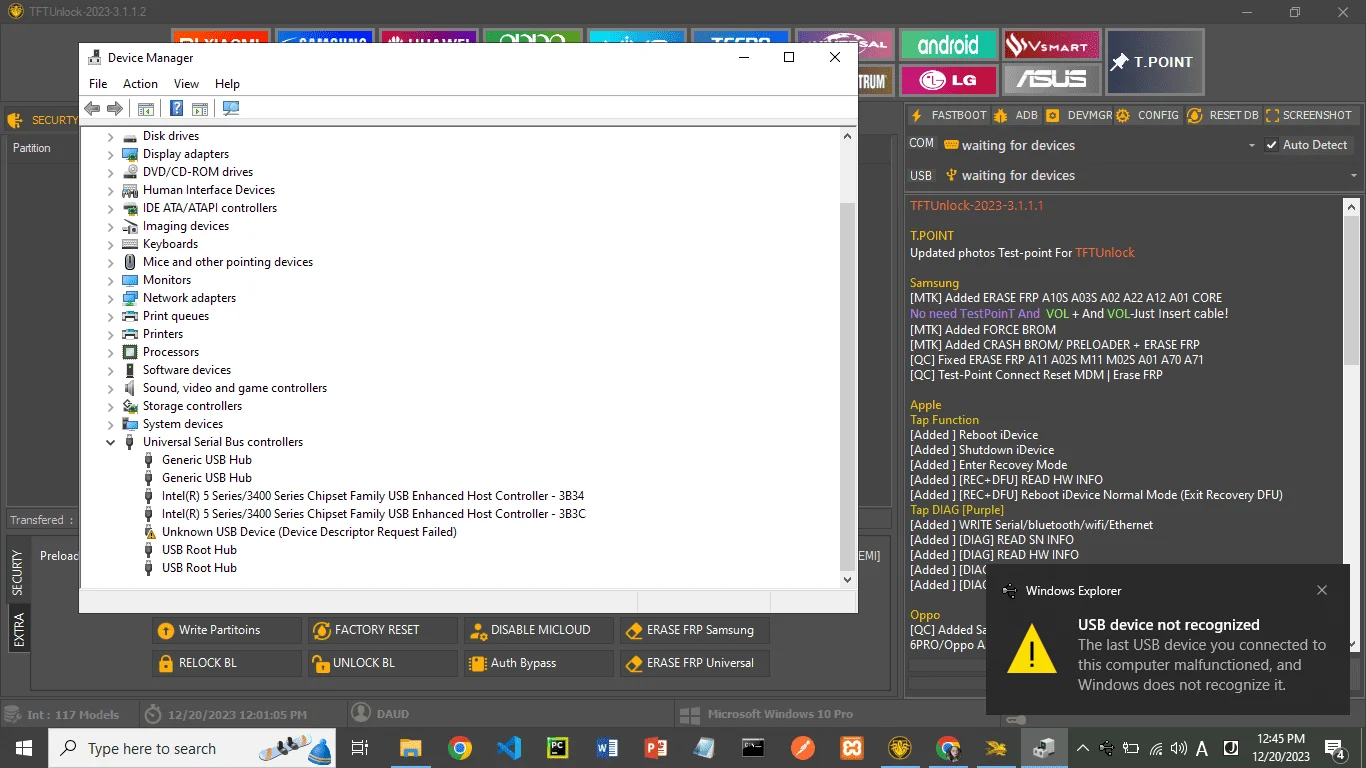
Task: Open the View menu in Device Manager
Action: click(186, 84)
